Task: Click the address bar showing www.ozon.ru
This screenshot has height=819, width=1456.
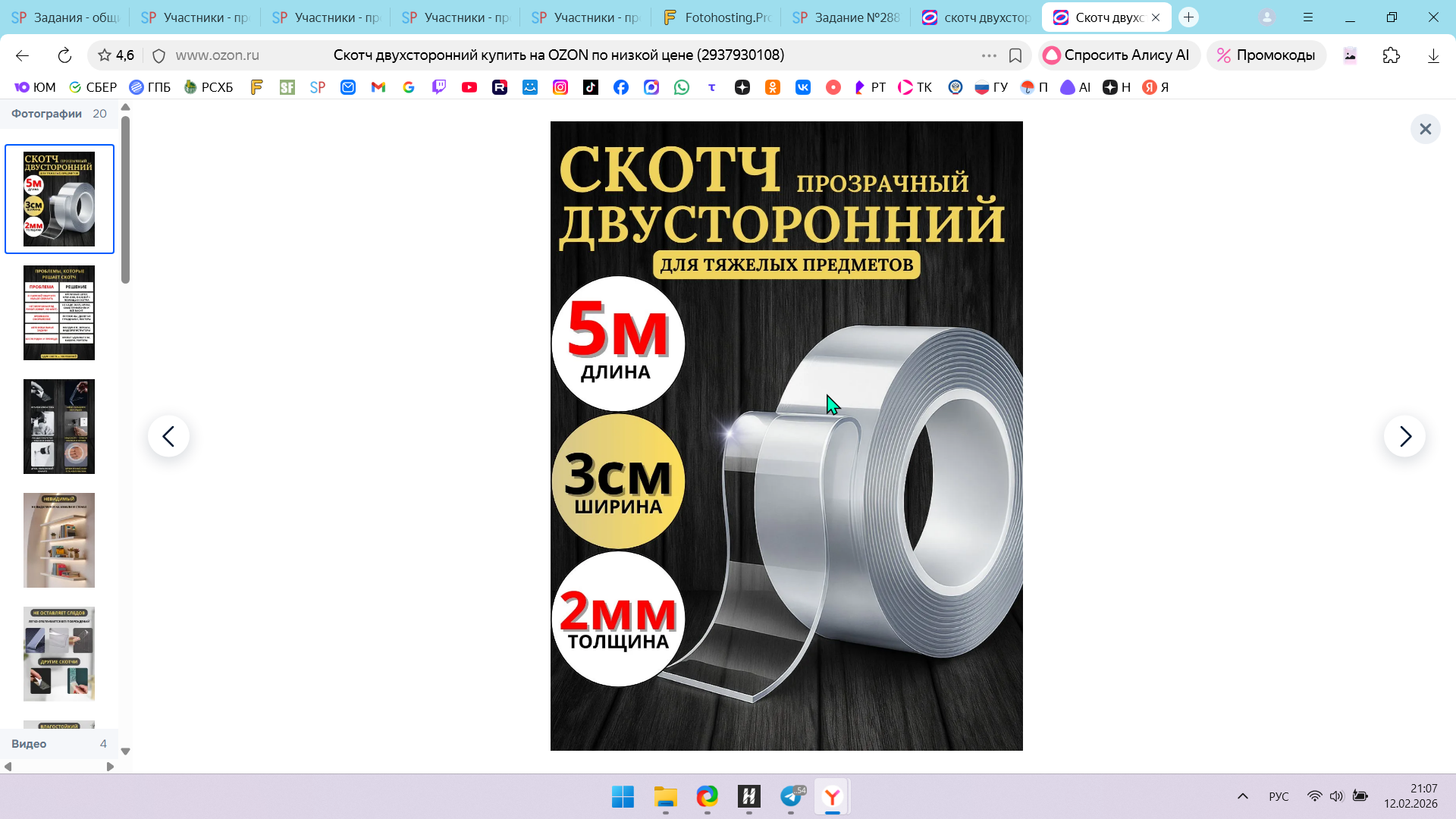Action: click(x=218, y=55)
